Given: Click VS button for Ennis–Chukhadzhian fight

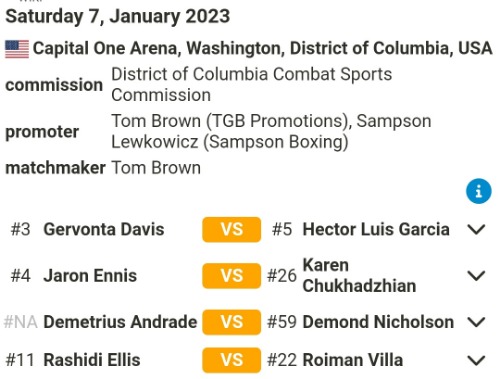Looking at the screenshot, I should (232, 276).
